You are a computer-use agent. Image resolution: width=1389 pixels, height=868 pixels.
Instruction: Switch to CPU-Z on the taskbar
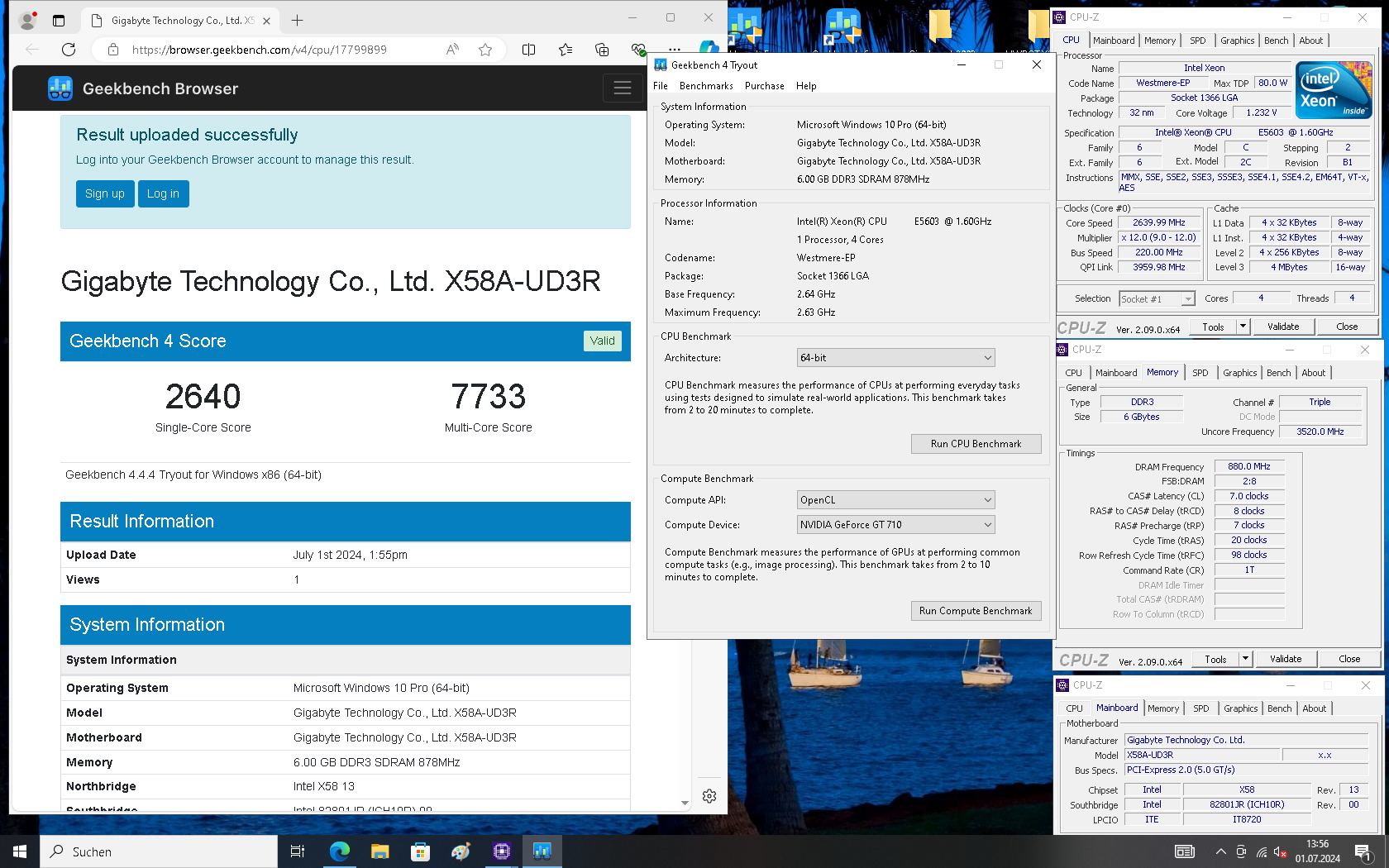click(x=501, y=851)
